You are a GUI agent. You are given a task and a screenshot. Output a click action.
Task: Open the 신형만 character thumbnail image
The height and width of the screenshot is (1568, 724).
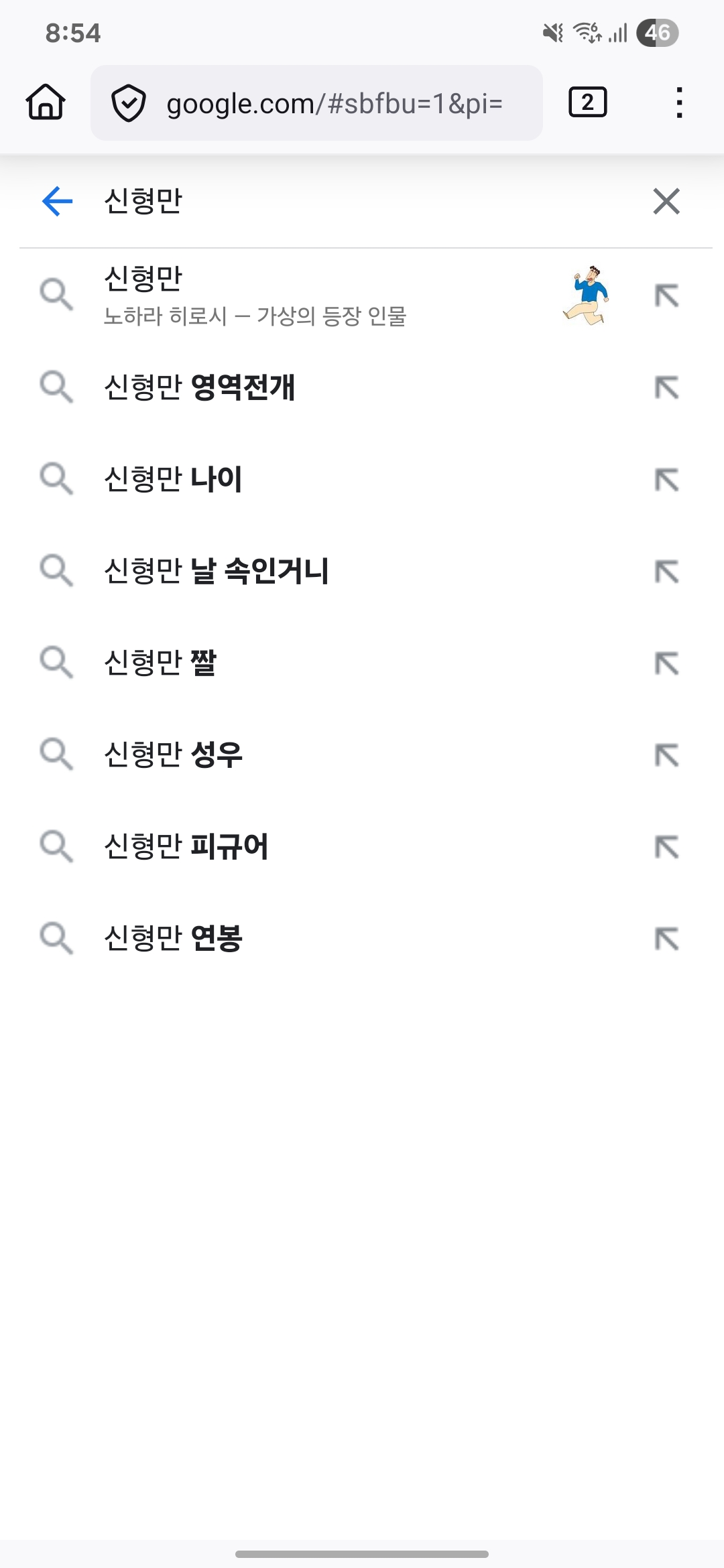click(x=586, y=295)
